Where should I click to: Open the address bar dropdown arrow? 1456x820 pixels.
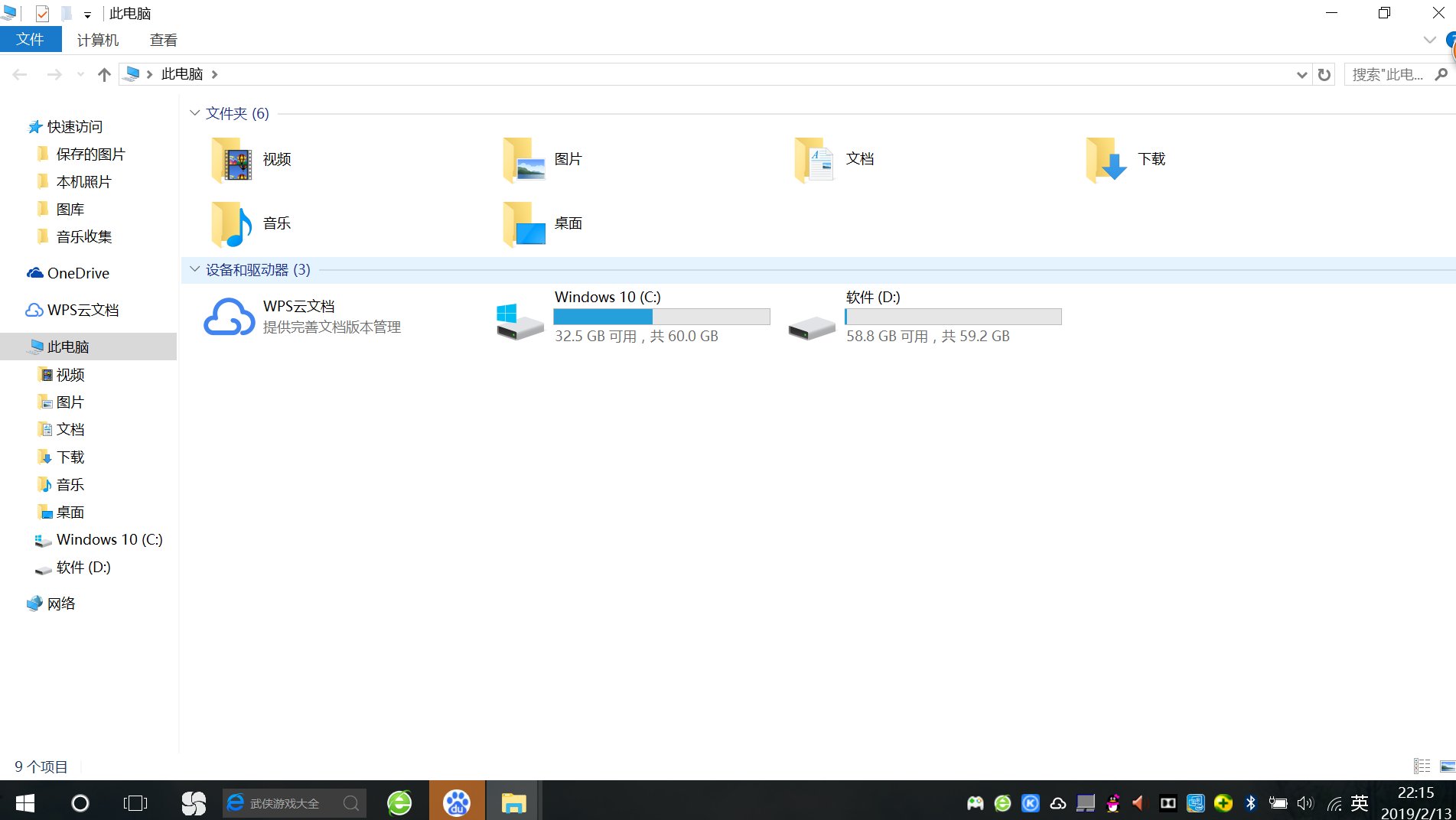click(x=1301, y=74)
